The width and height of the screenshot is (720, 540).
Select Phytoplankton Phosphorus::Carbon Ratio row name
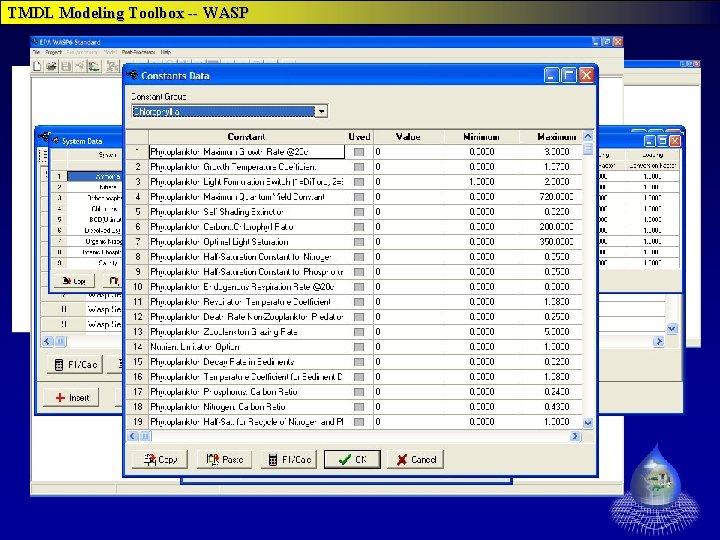point(247,392)
